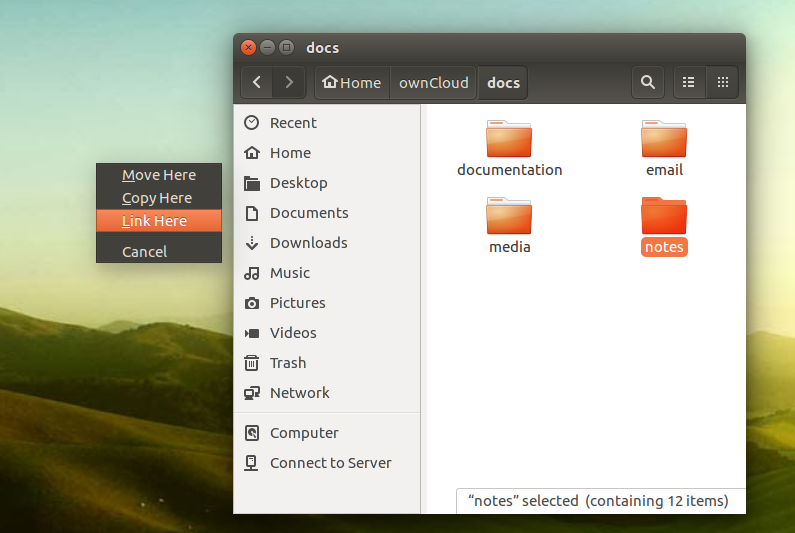795x533 pixels.
Task: Switch to list view
Action: pyautogui.click(x=689, y=82)
